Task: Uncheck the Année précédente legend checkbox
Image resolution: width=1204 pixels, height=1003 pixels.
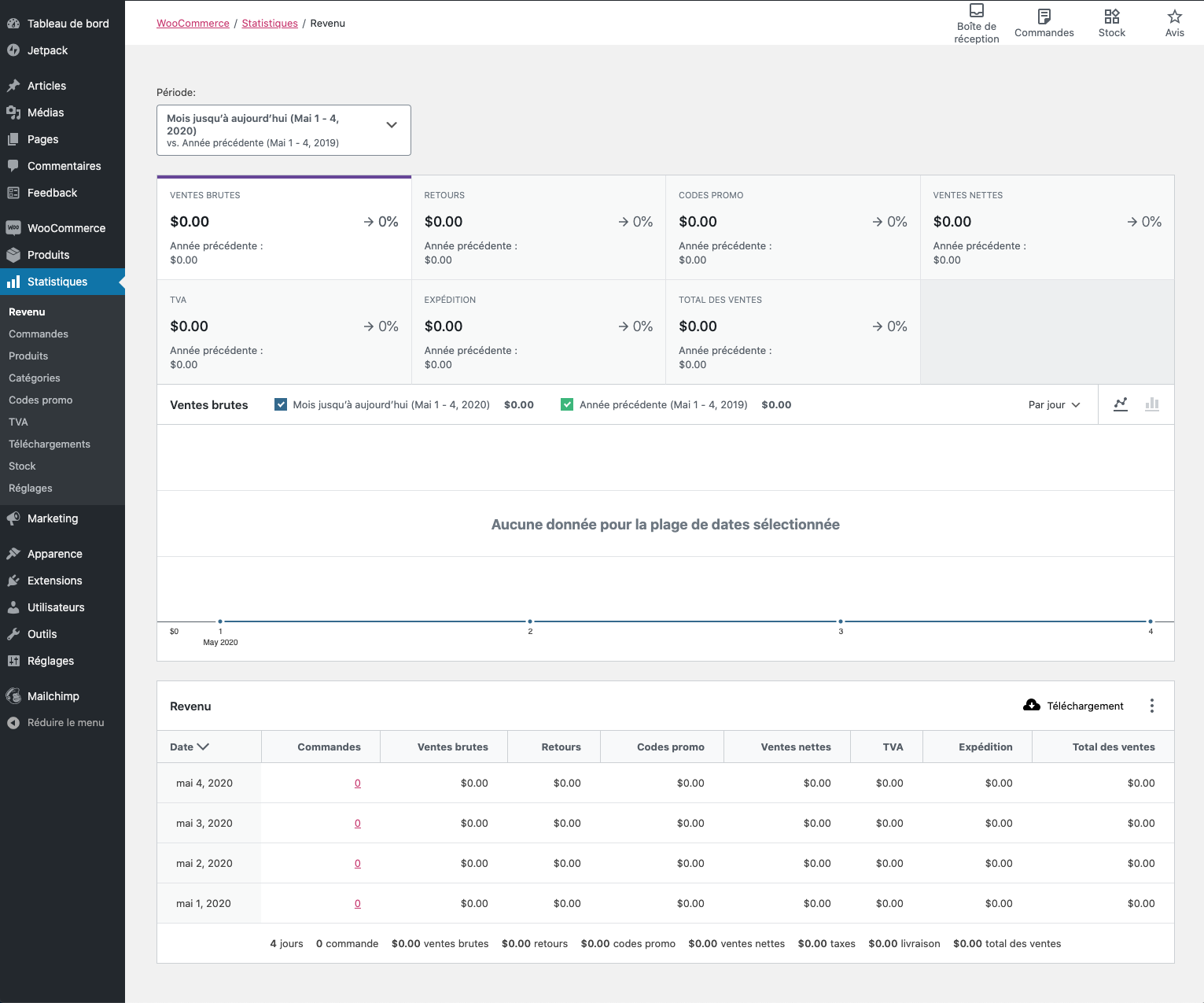Action: 567,404
